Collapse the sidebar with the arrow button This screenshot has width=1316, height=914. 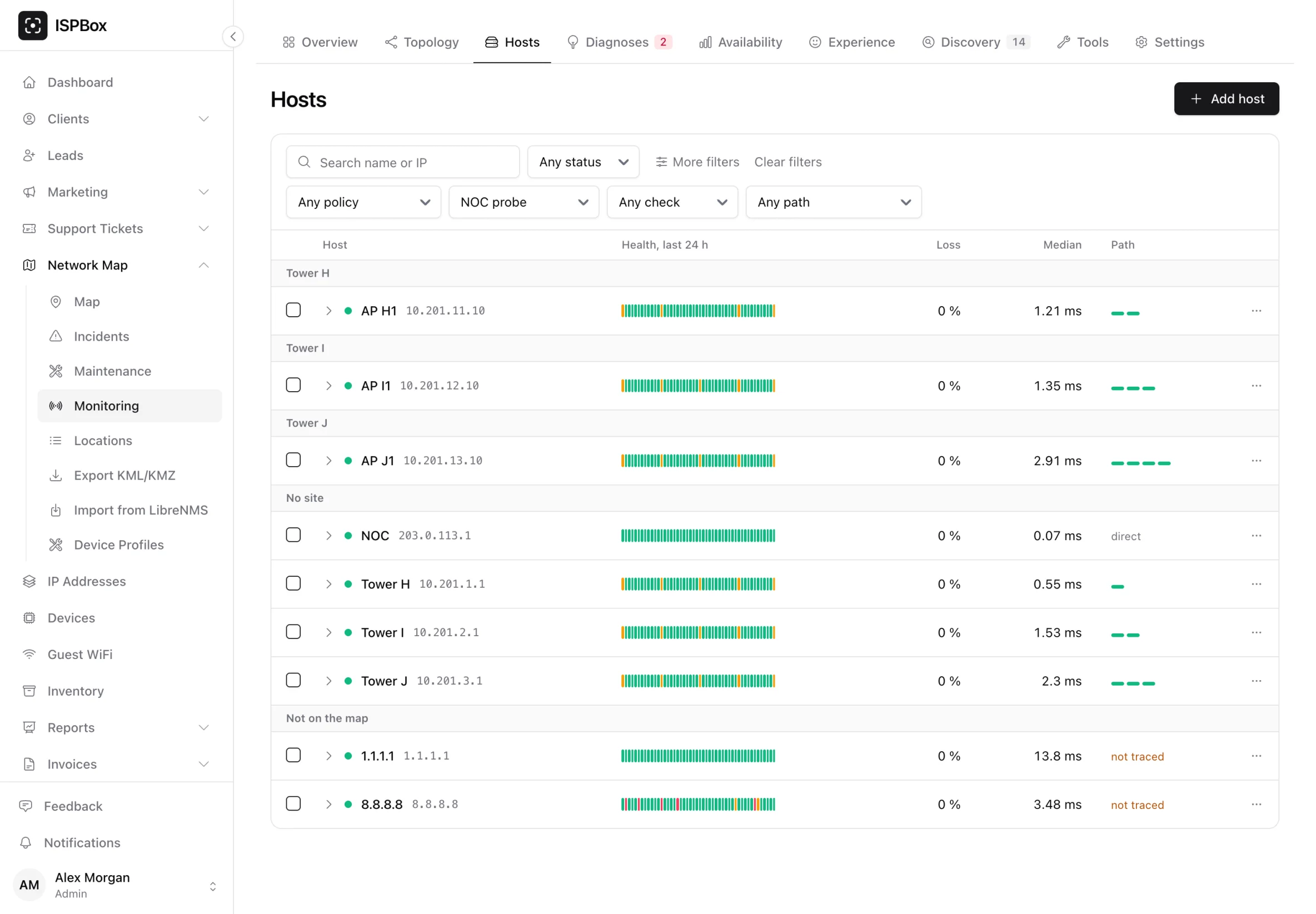pyautogui.click(x=232, y=37)
